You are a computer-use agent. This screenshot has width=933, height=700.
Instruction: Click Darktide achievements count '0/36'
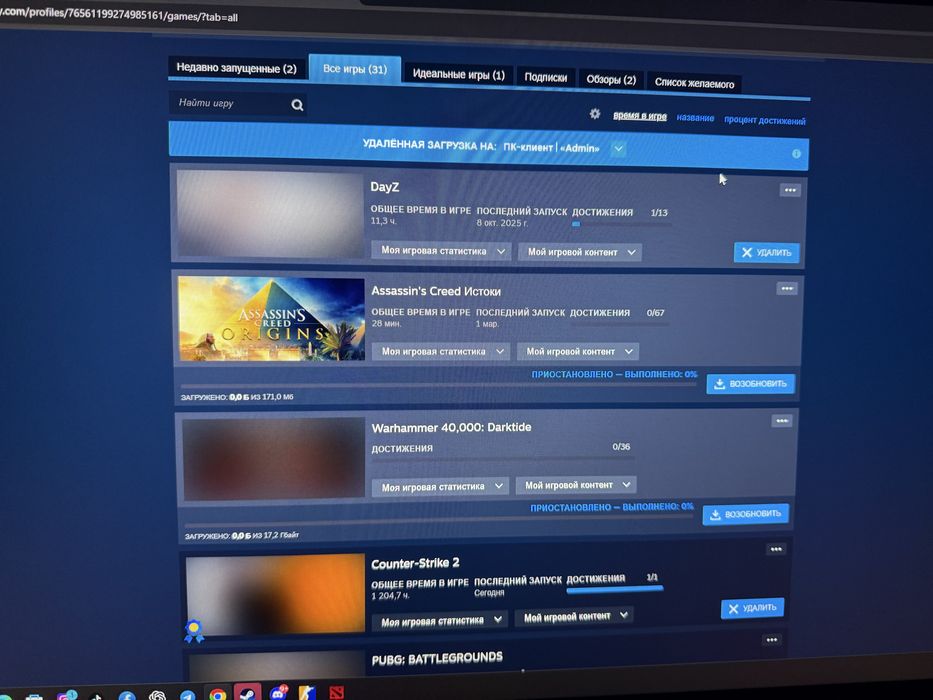tap(621, 446)
